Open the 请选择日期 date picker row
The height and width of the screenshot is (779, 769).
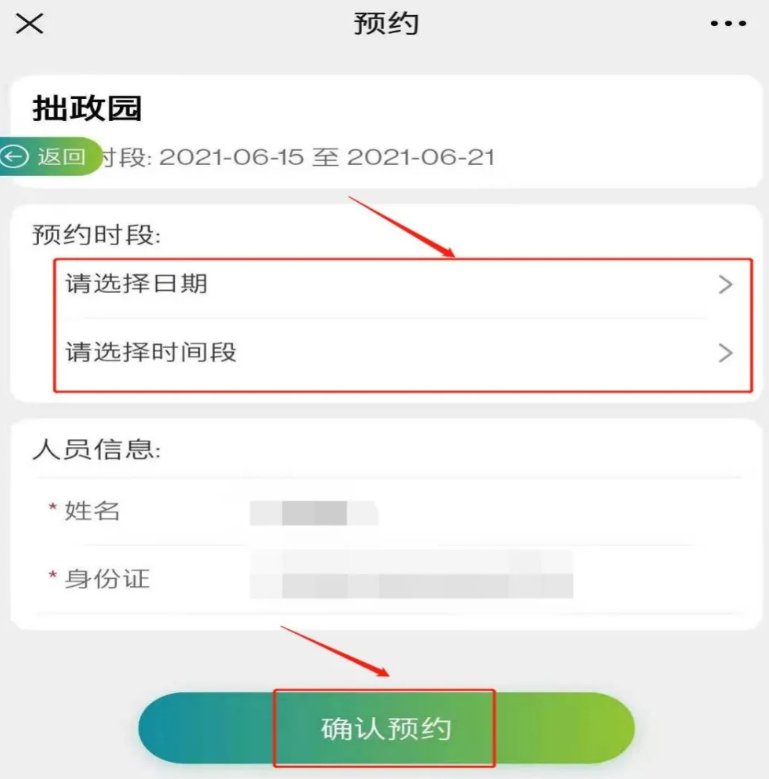tap(403, 285)
